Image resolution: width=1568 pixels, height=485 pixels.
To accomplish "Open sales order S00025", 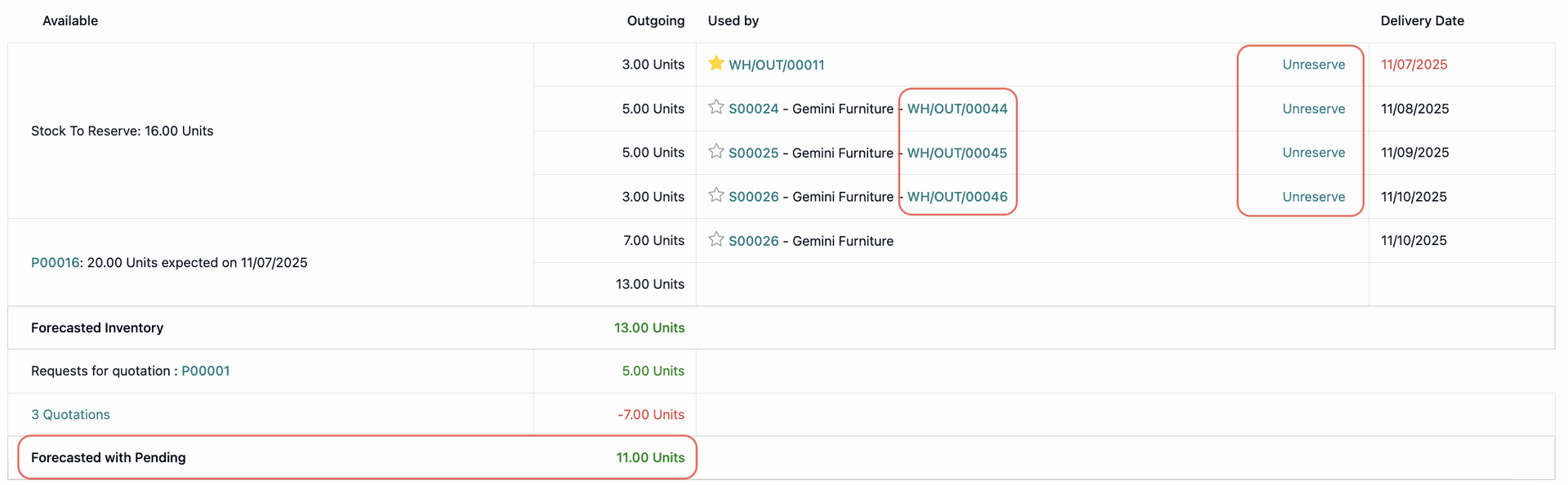I will pos(753,153).
